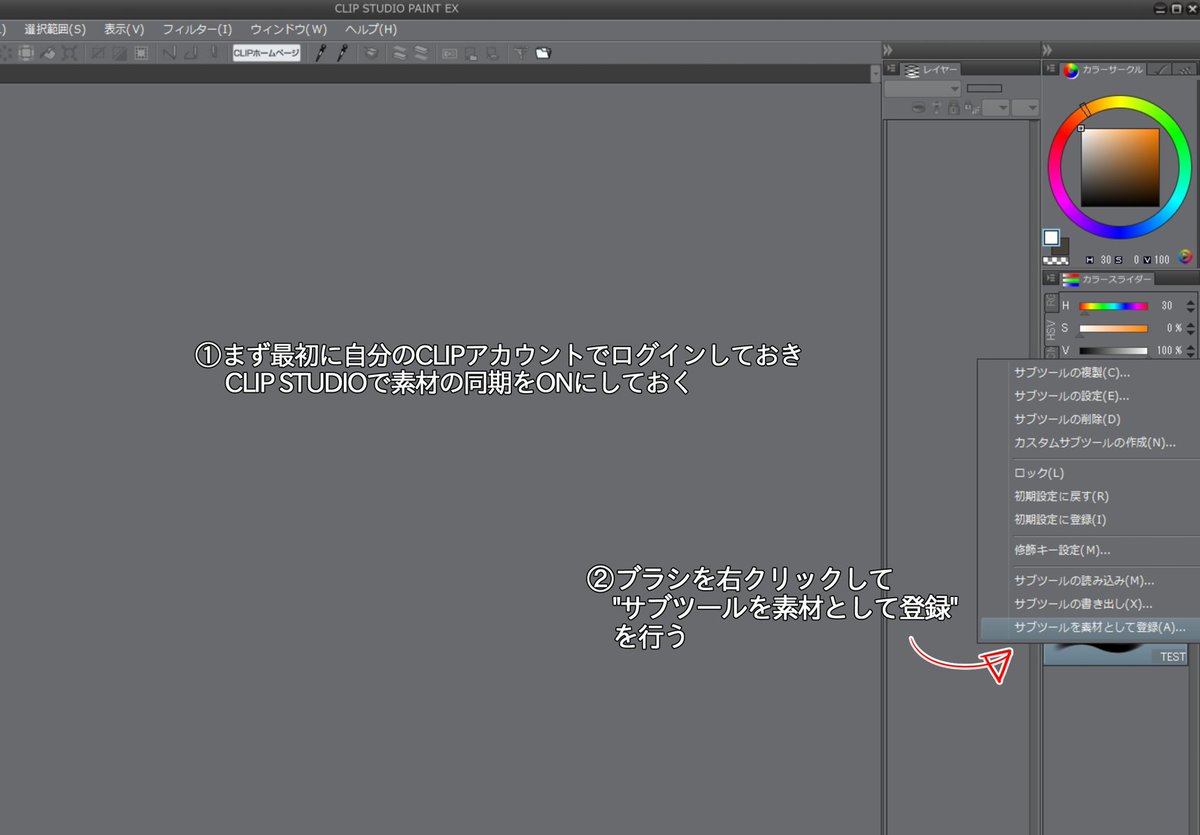
Task: Click the funnel icon beside the folder icon
Action: 520,53
